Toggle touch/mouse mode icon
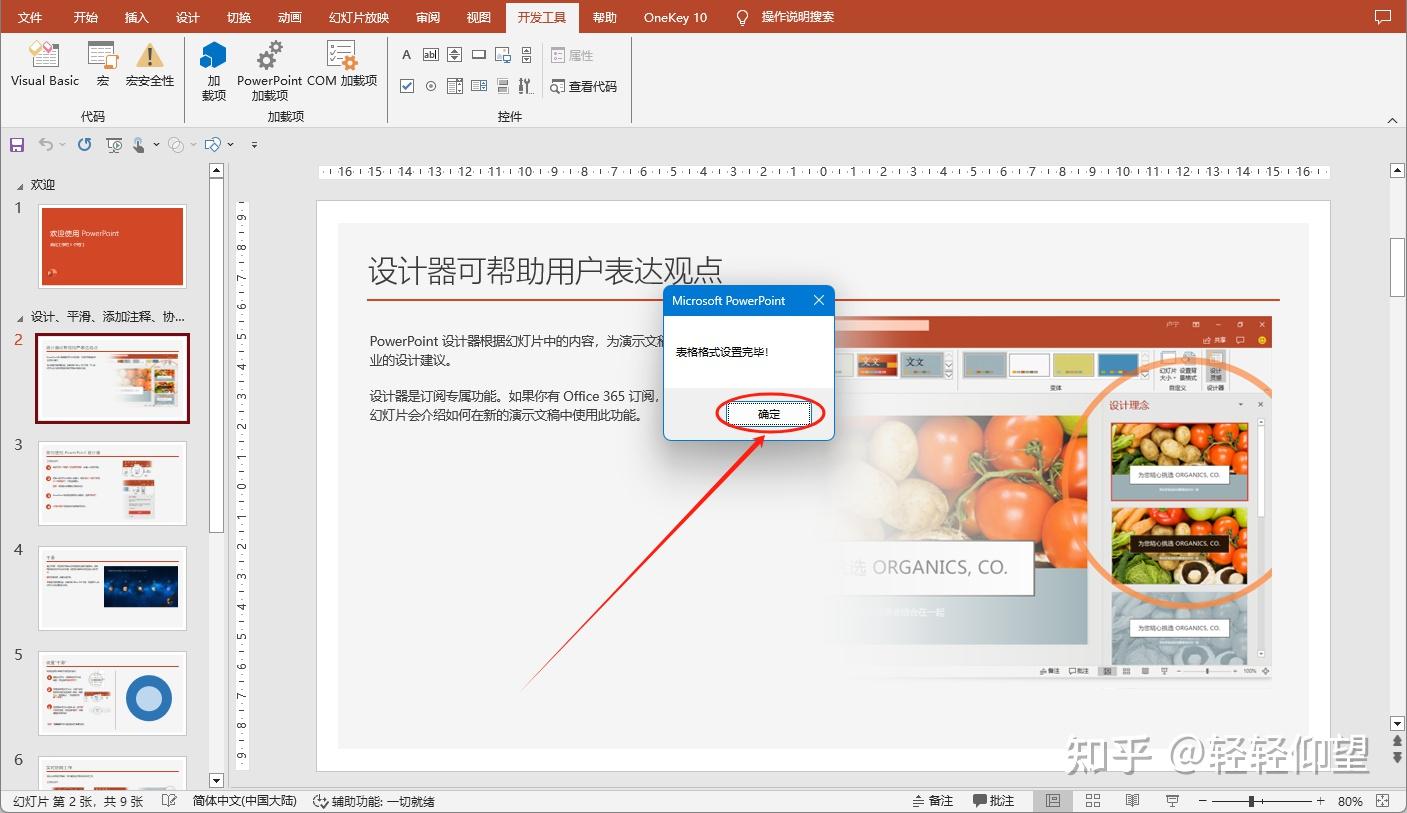 (x=140, y=145)
